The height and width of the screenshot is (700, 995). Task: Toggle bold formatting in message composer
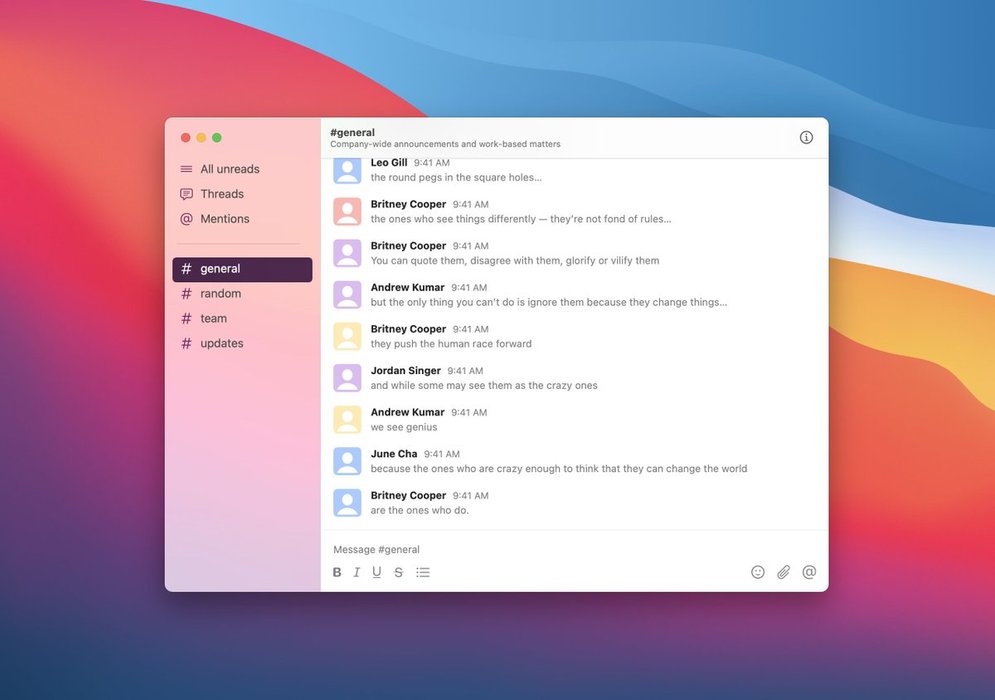(x=337, y=573)
